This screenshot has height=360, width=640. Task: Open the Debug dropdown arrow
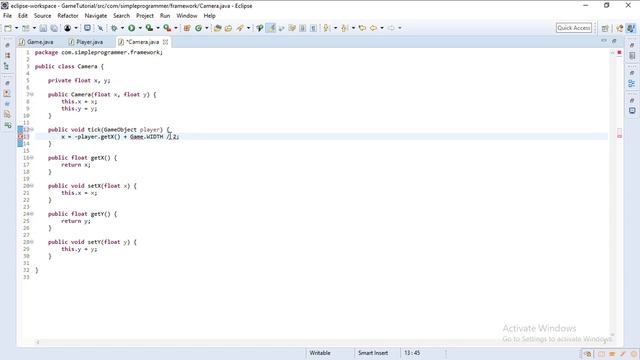click(x=122, y=28)
